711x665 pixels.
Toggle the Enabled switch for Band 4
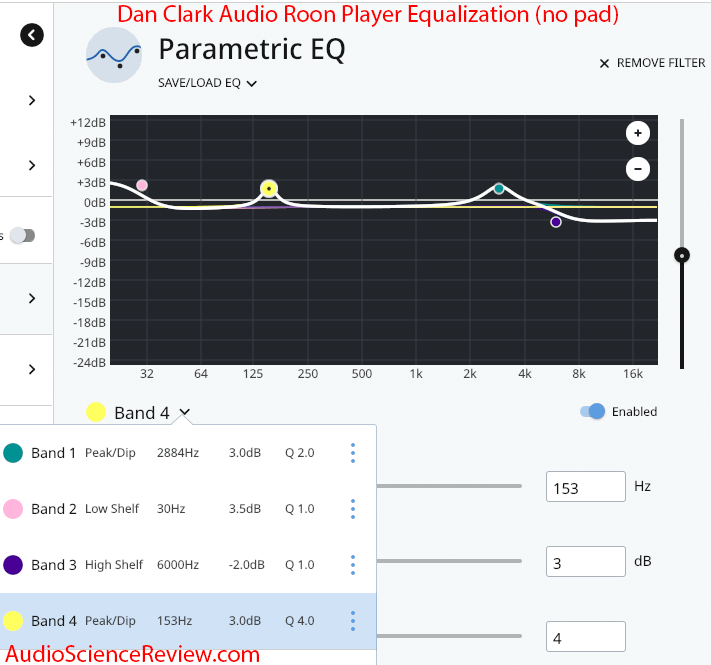pos(592,411)
